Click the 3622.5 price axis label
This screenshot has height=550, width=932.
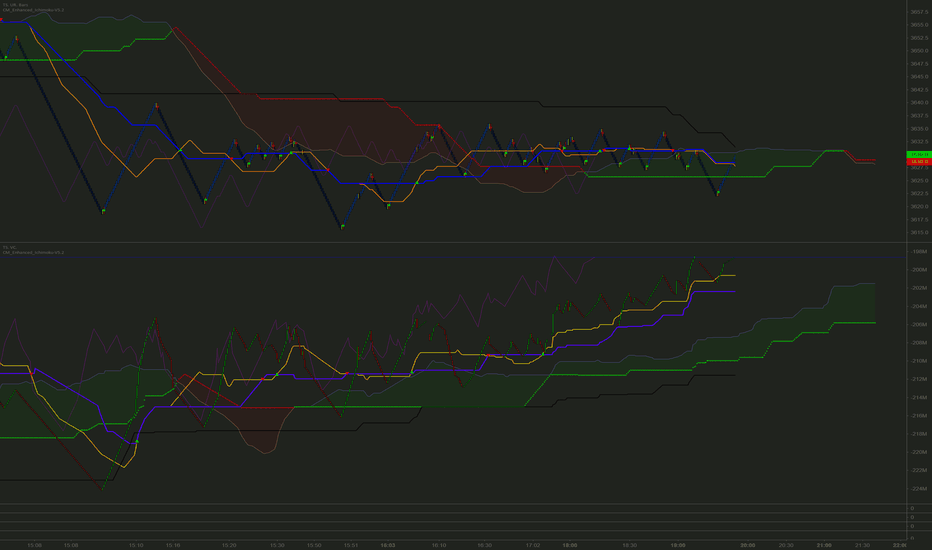[x=919, y=193]
